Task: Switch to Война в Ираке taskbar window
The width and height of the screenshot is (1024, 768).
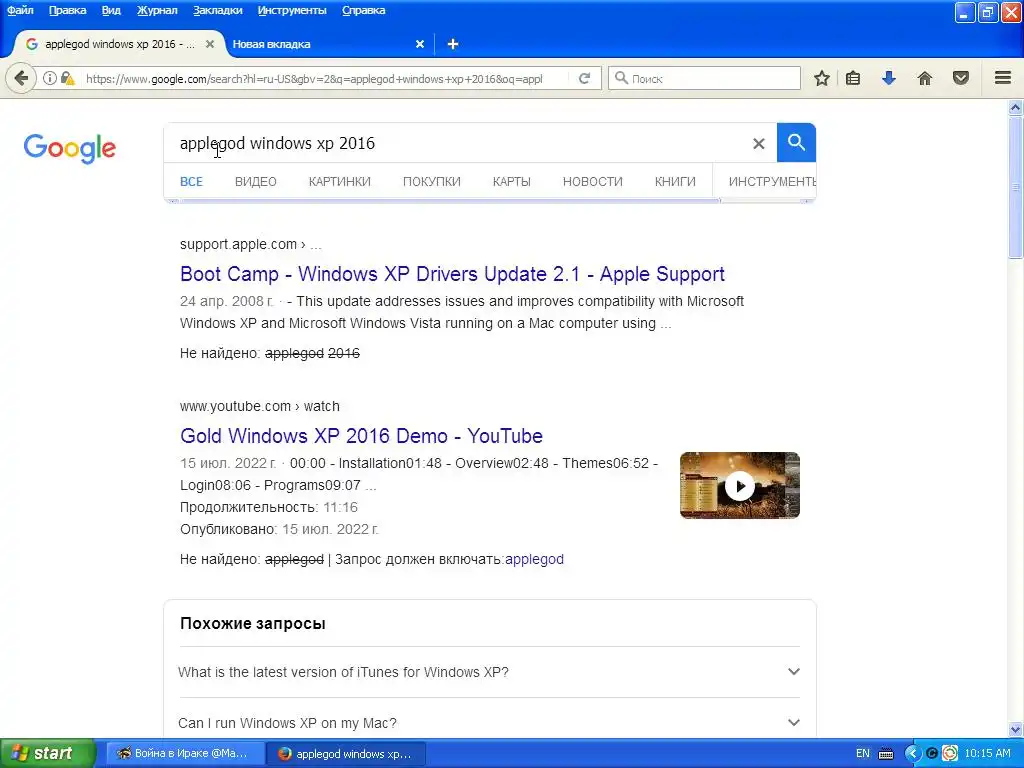Action: (x=184, y=754)
